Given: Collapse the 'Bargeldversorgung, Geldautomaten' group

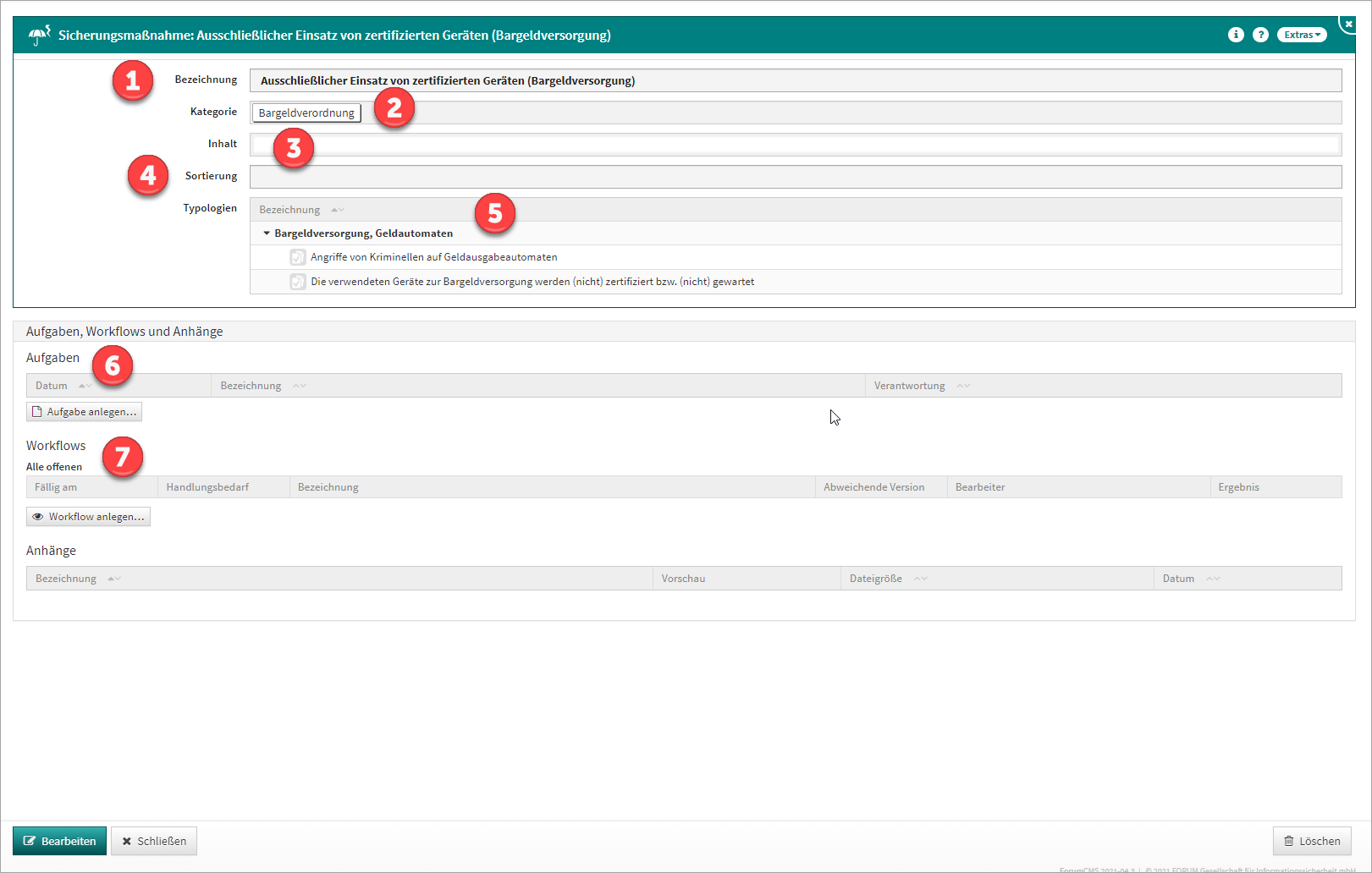Looking at the screenshot, I should pos(267,233).
